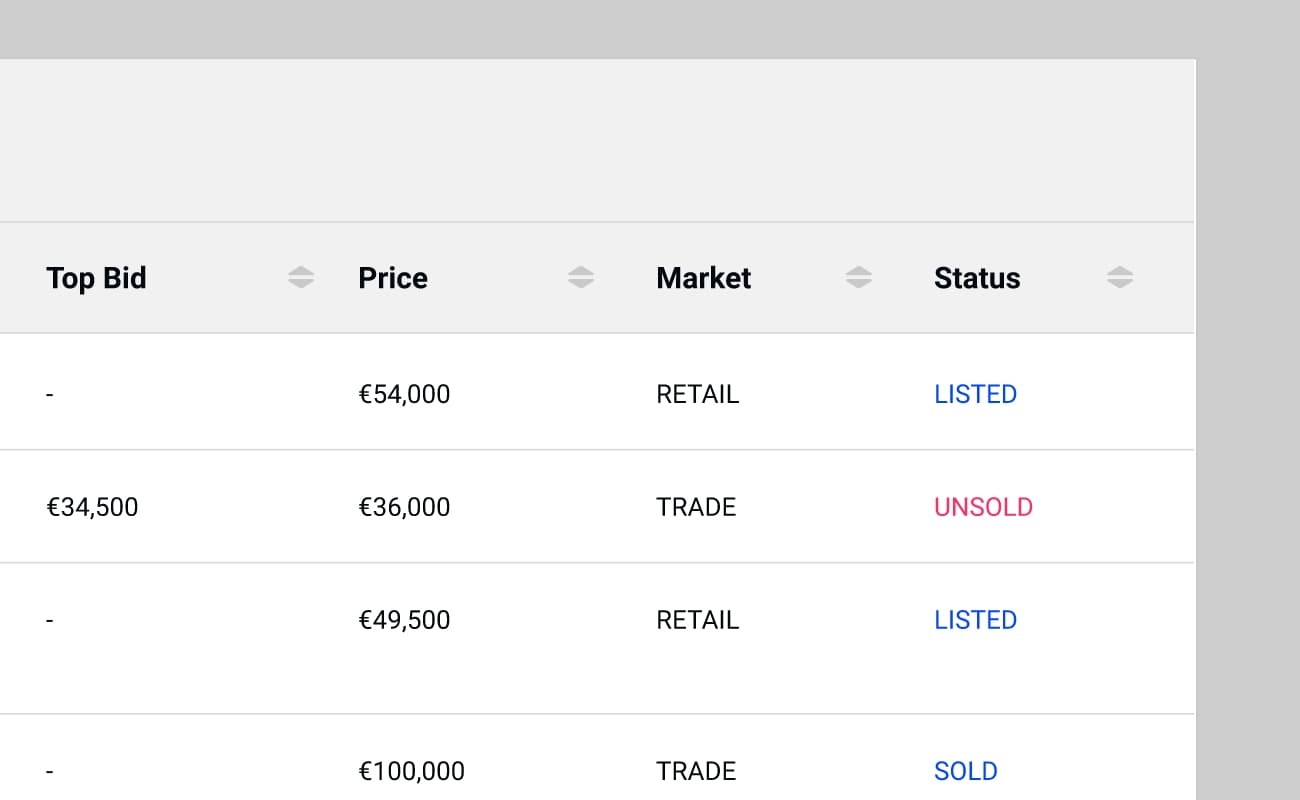Click the scrollbar track on the right edge
The image size is (1300, 800).
pos(1249,400)
